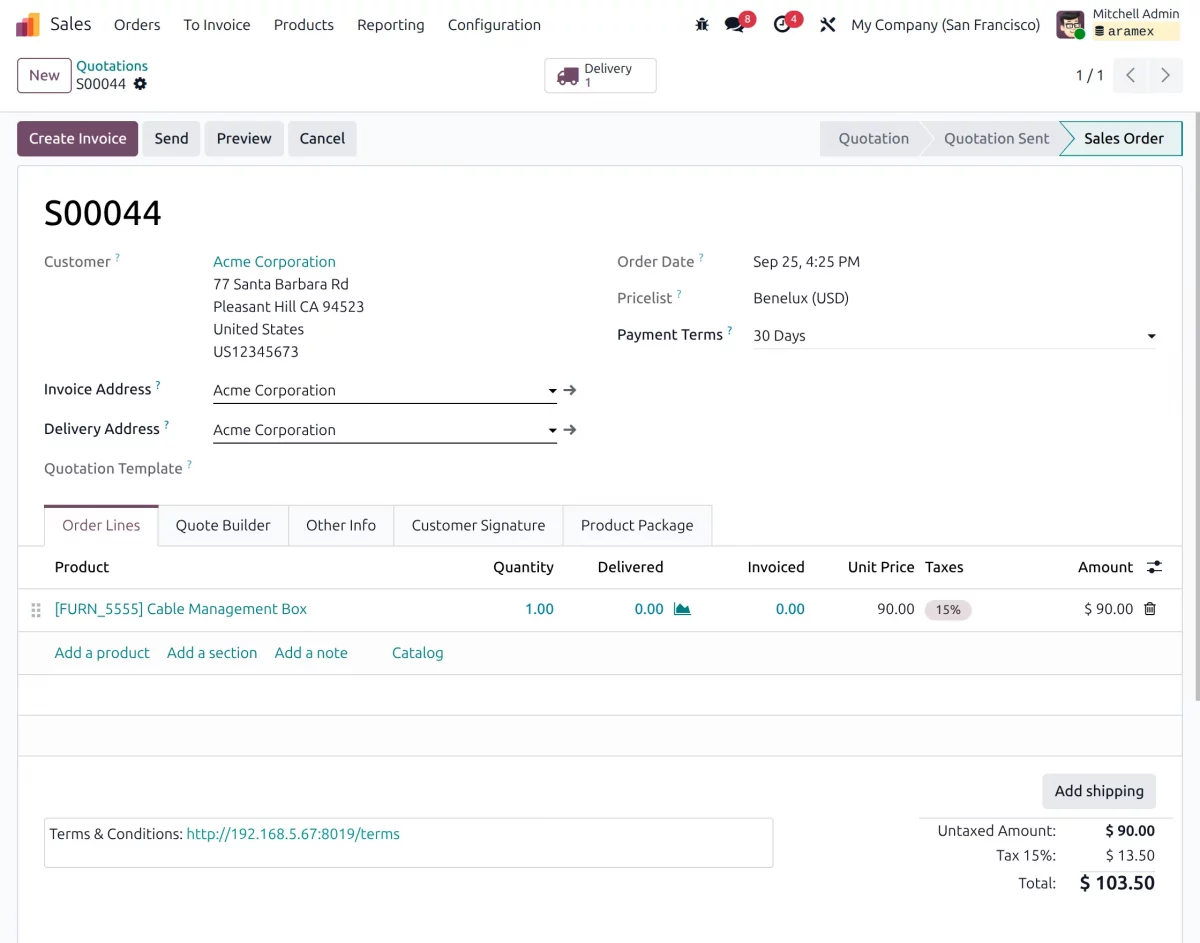Click the Add a product link
1200x943 pixels.
point(102,653)
